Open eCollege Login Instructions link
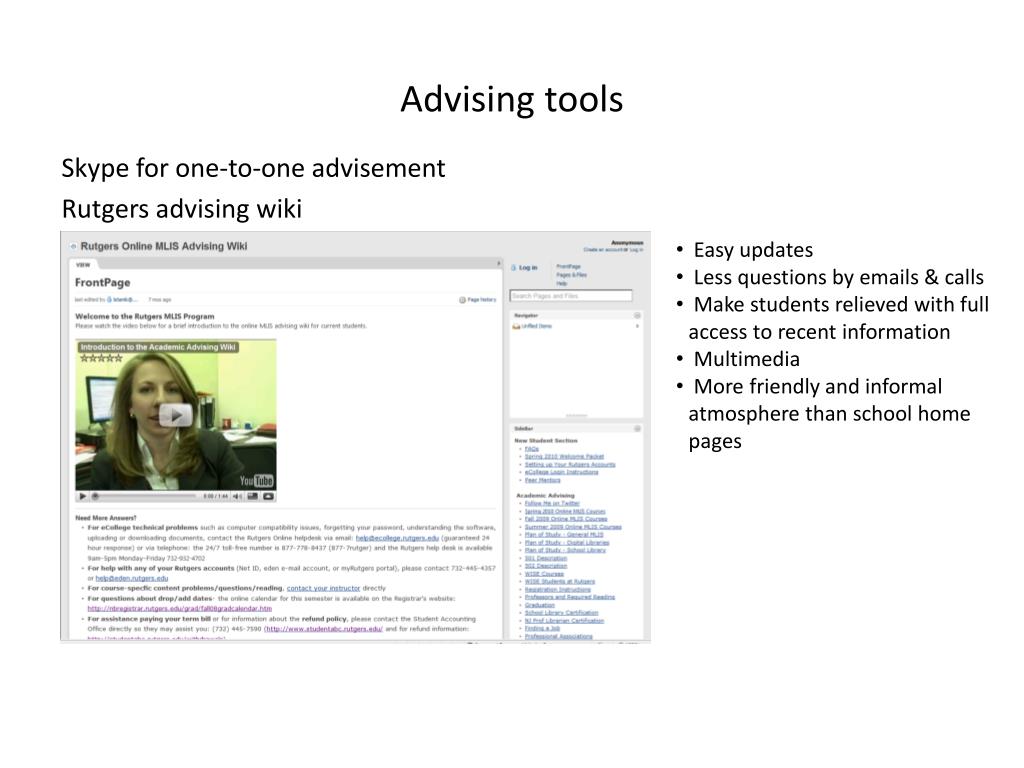The width and height of the screenshot is (1024, 768). click(562, 472)
